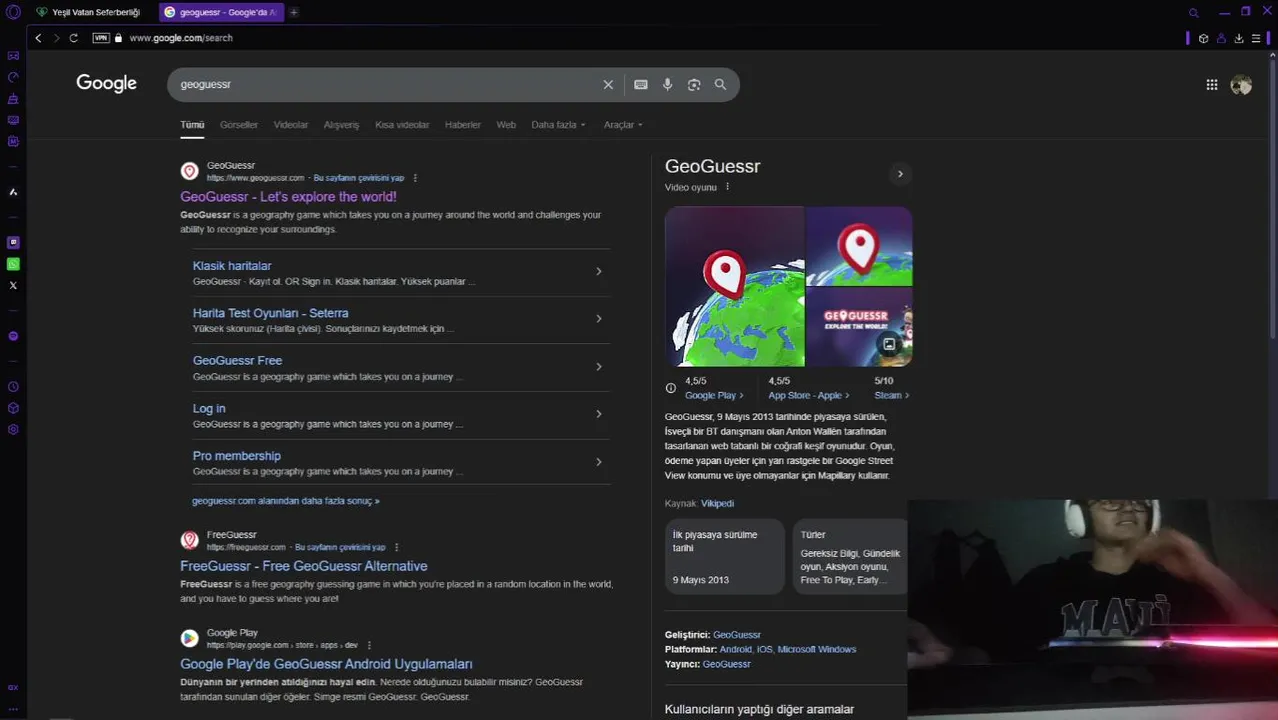
Task: Open new tab with plus button
Action: 293,12
